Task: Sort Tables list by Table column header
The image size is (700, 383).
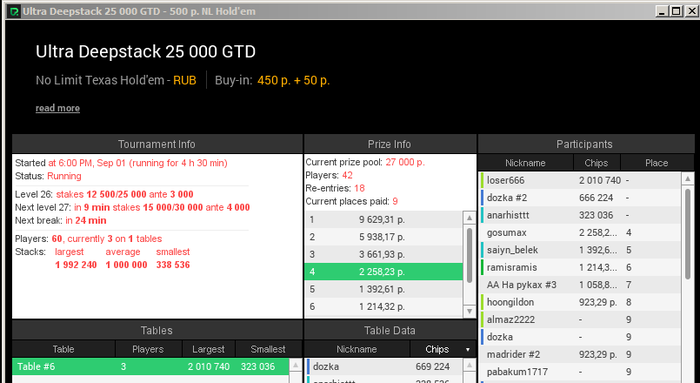Action: point(63,349)
